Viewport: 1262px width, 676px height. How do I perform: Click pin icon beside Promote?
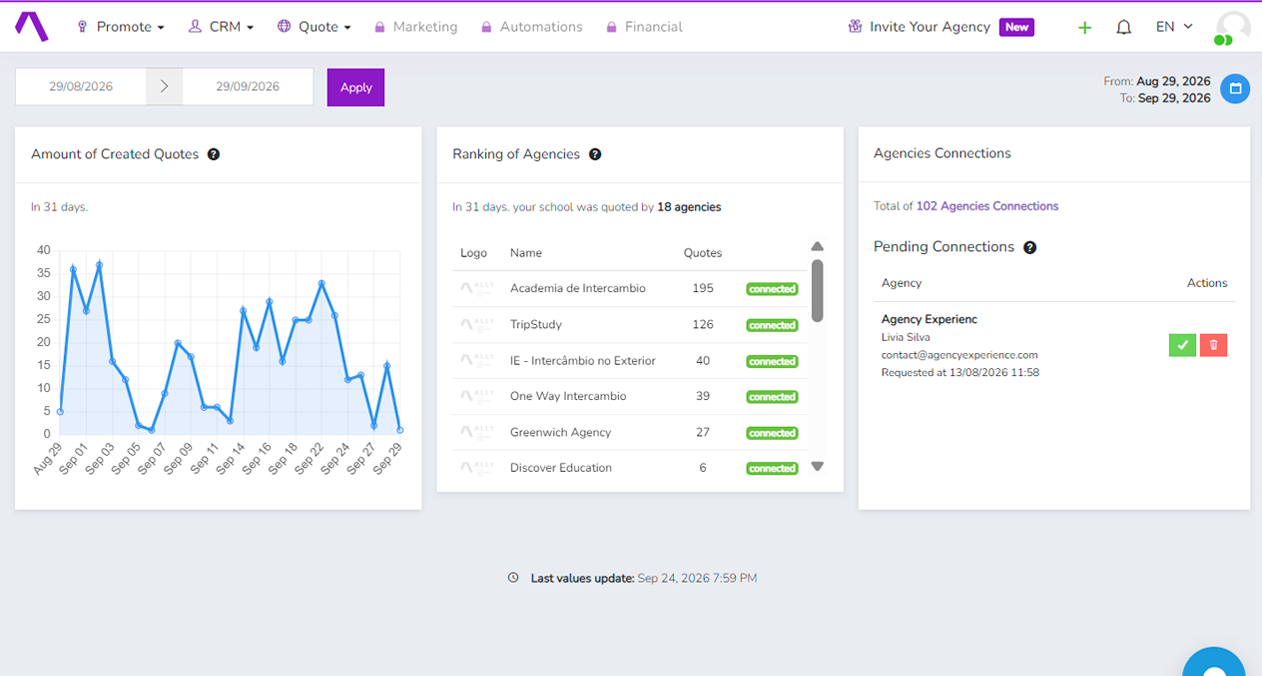(x=82, y=27)
